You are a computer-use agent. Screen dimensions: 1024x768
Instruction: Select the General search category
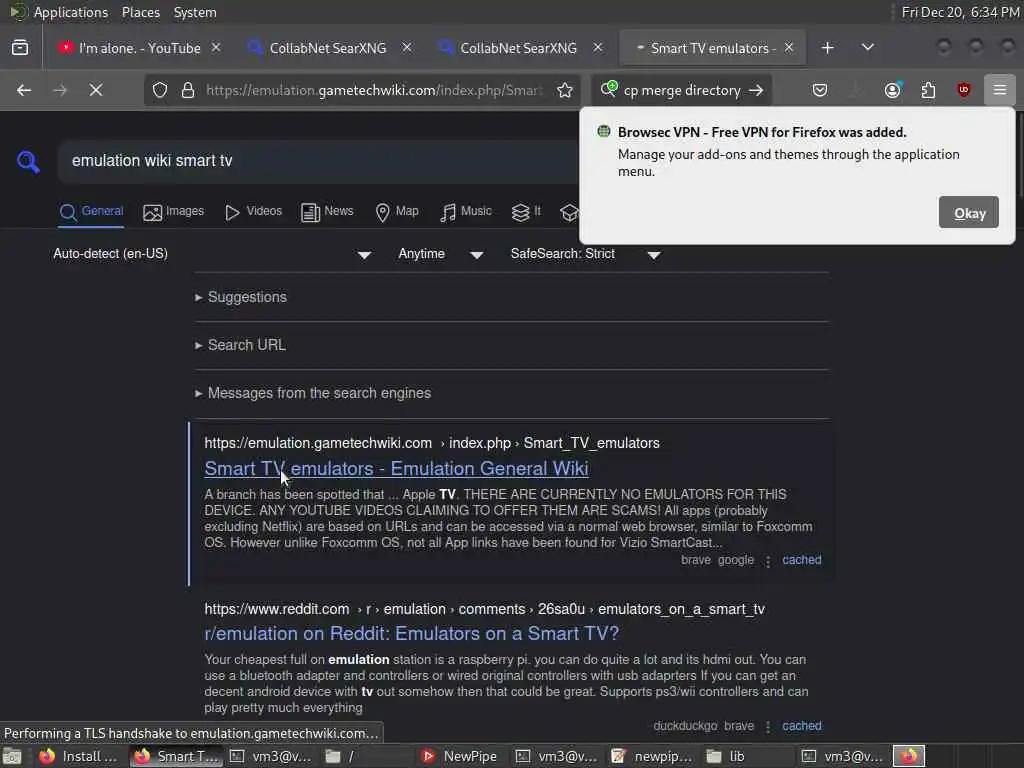point(91,212)
